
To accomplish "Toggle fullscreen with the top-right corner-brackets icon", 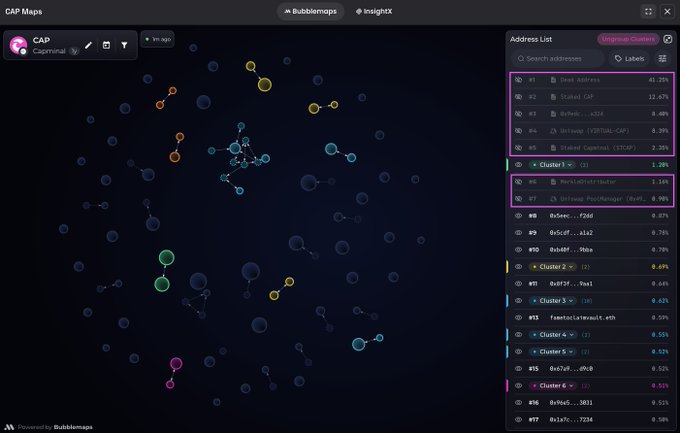I will click(648, 12).
